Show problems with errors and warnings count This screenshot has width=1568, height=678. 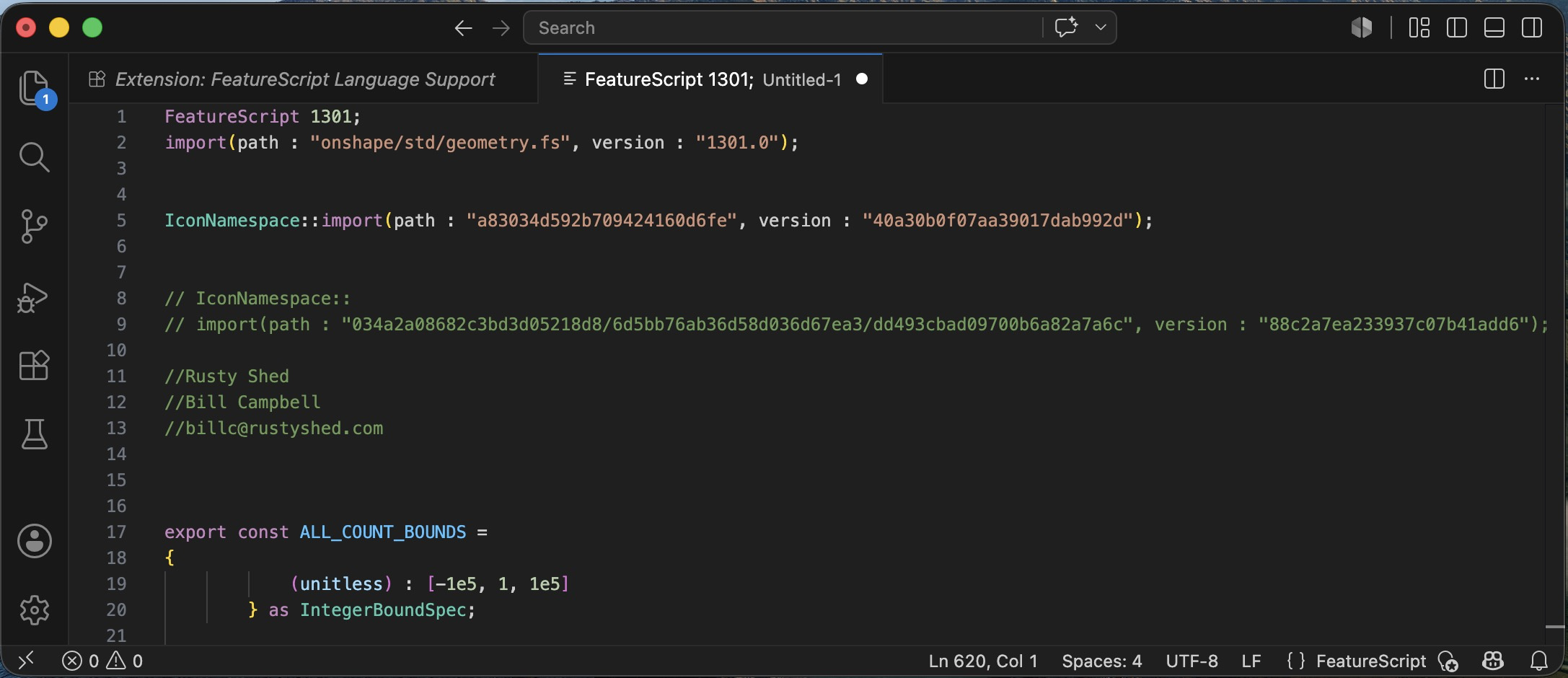point(102,661)
